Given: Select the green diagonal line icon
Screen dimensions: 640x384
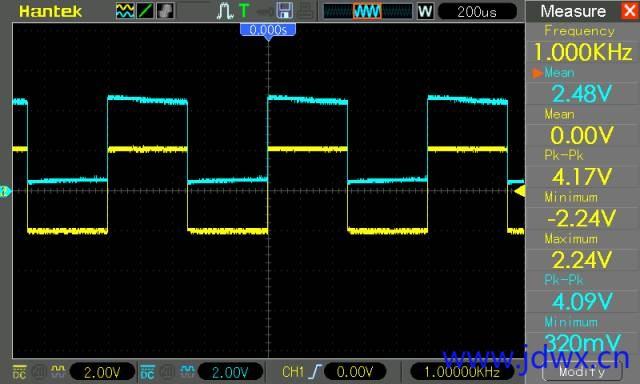Looking at the screenshot, I should (145, 11).
